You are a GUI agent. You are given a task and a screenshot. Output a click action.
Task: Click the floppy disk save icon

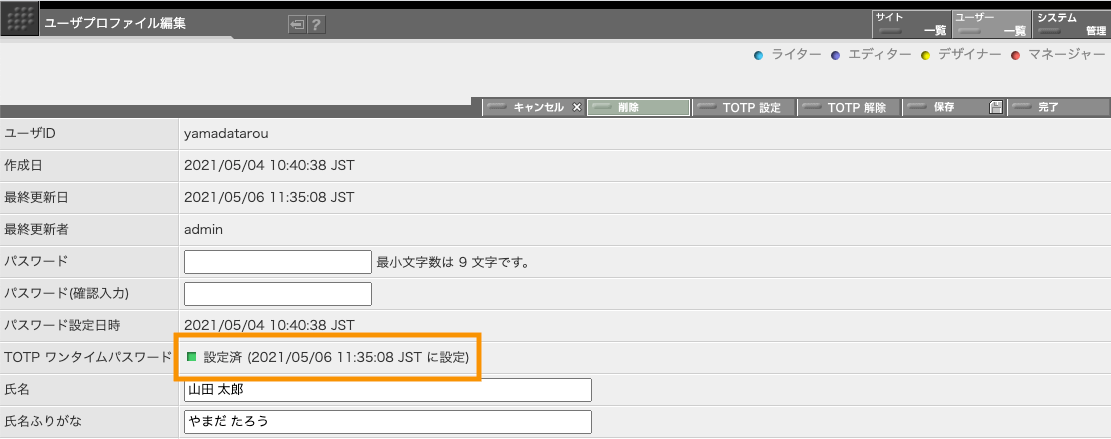[x=996, y=108]
